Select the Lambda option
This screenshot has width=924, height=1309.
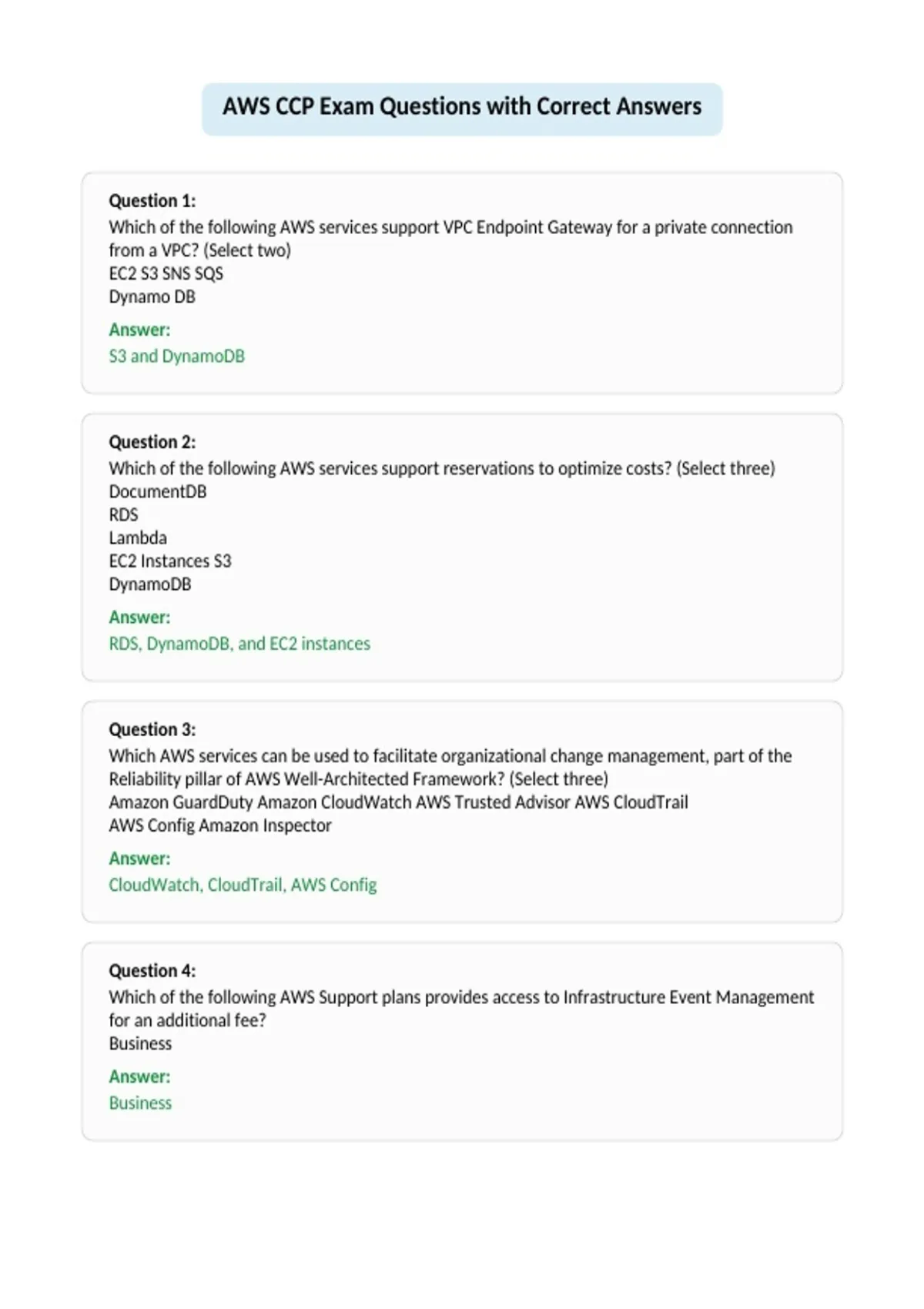(138, 538)
